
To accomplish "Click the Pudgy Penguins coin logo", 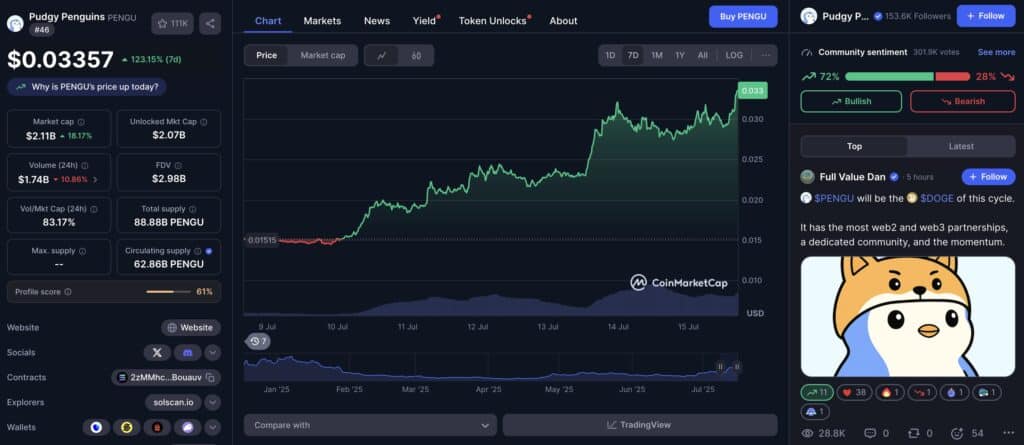I will (x=15, y=24).
